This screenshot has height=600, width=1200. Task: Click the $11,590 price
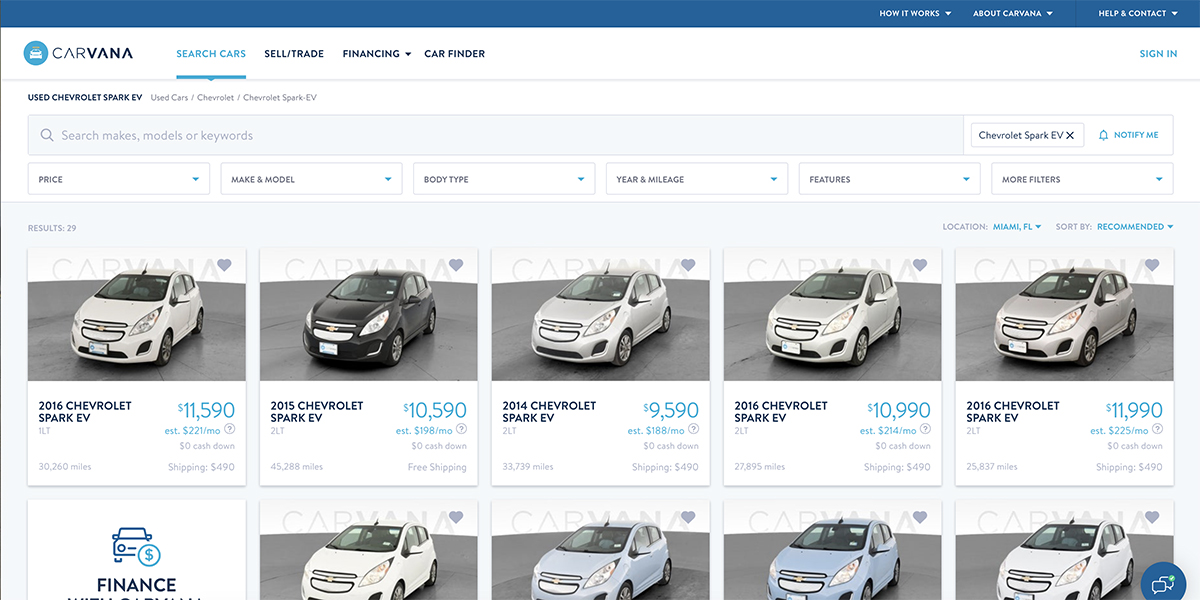[x=207, y=410]
